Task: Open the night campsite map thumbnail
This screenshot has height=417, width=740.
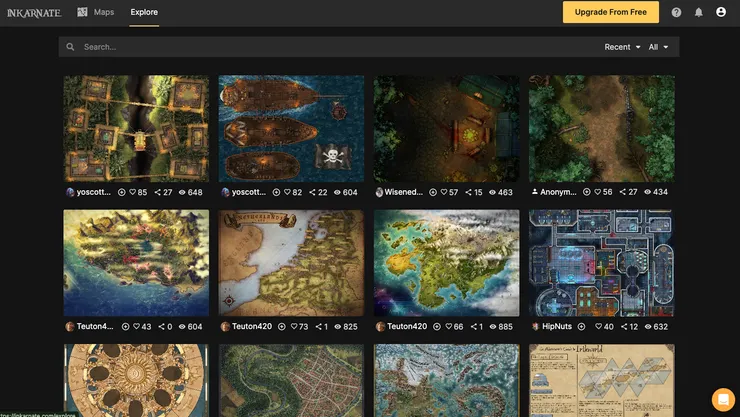Action: pyautogui.click(x=446, y=129)
